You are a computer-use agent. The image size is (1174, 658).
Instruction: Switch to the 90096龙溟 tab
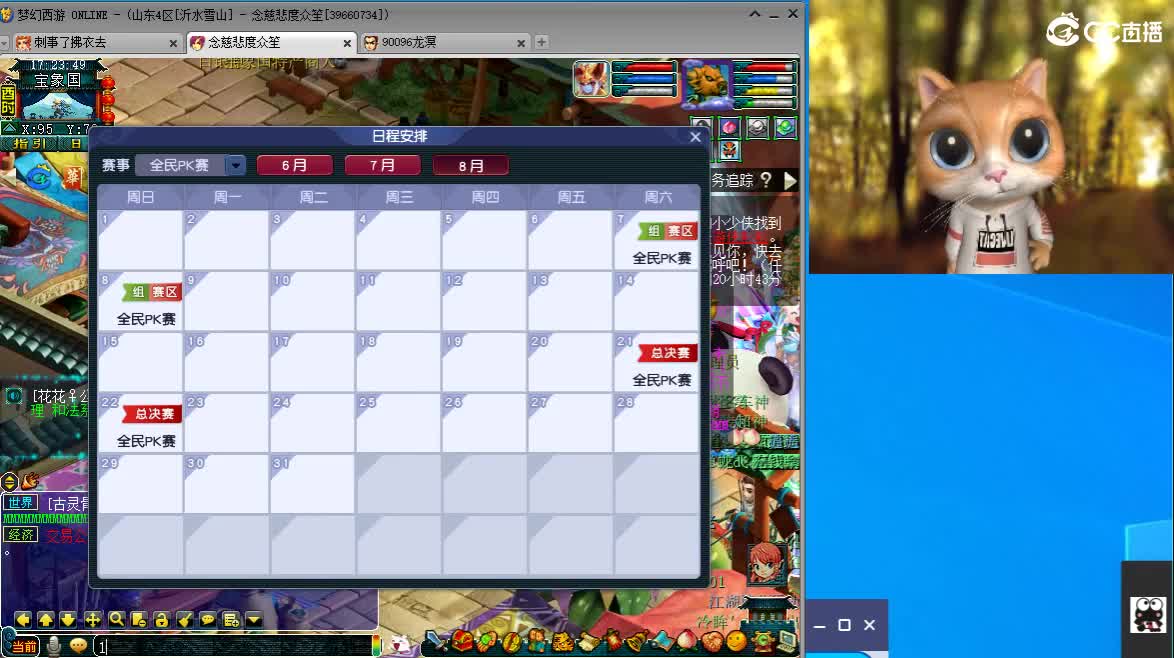(444, 43)
